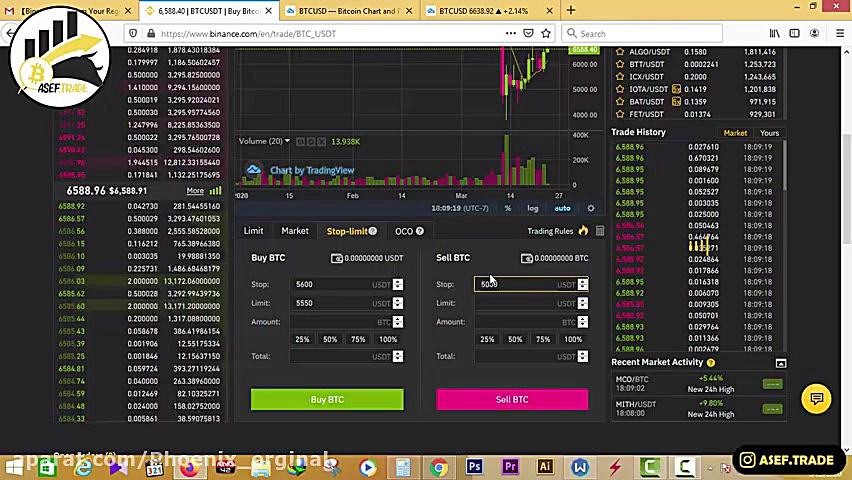Click the fee calculator icon beside Trading Rules
The height and width of the screenshot is (480, 852).
click(600, 231)
